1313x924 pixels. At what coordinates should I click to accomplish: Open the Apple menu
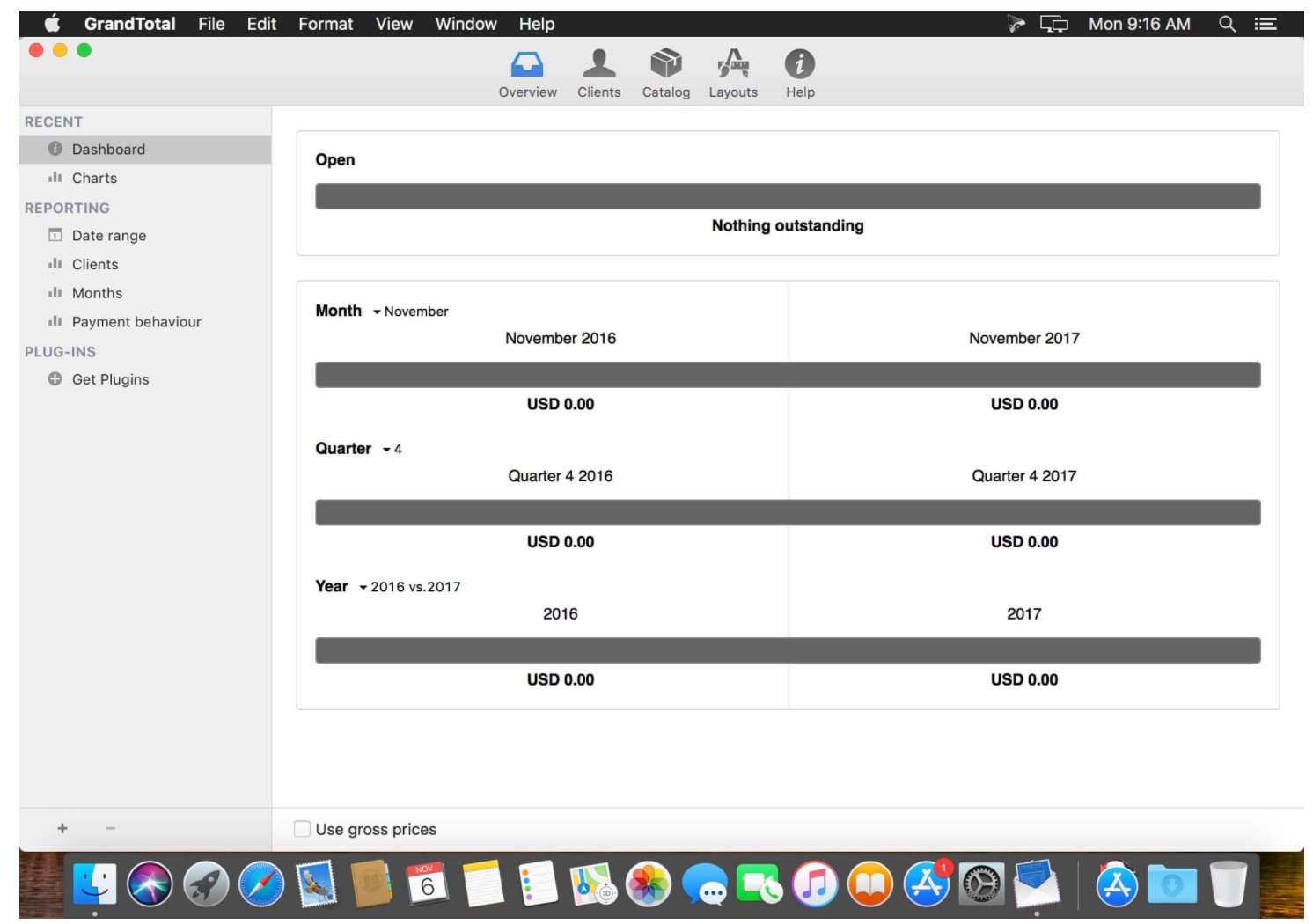coord(52,24)
